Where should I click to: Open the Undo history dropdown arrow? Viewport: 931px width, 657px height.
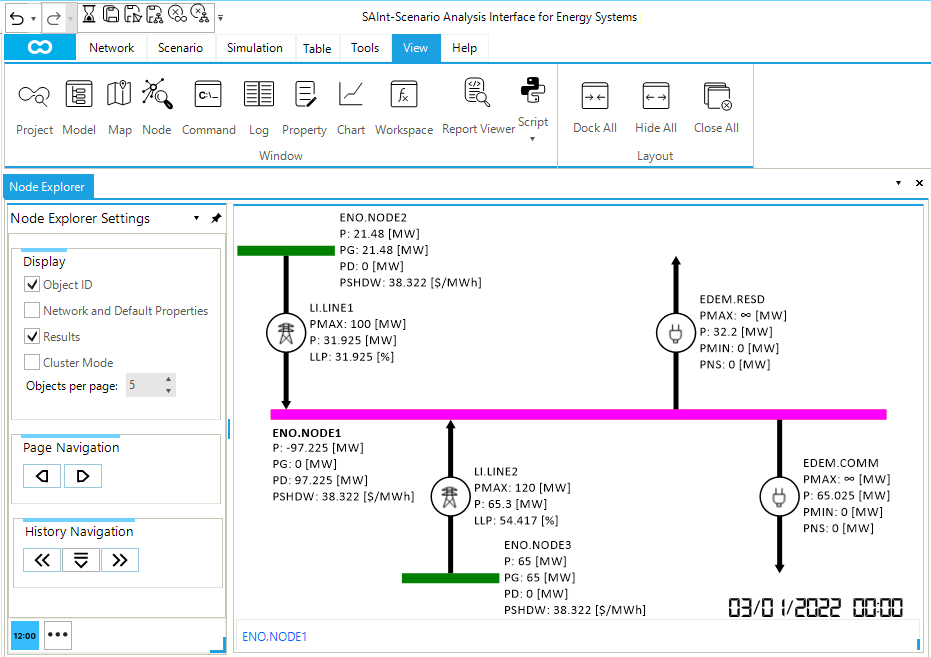(33, 18)
